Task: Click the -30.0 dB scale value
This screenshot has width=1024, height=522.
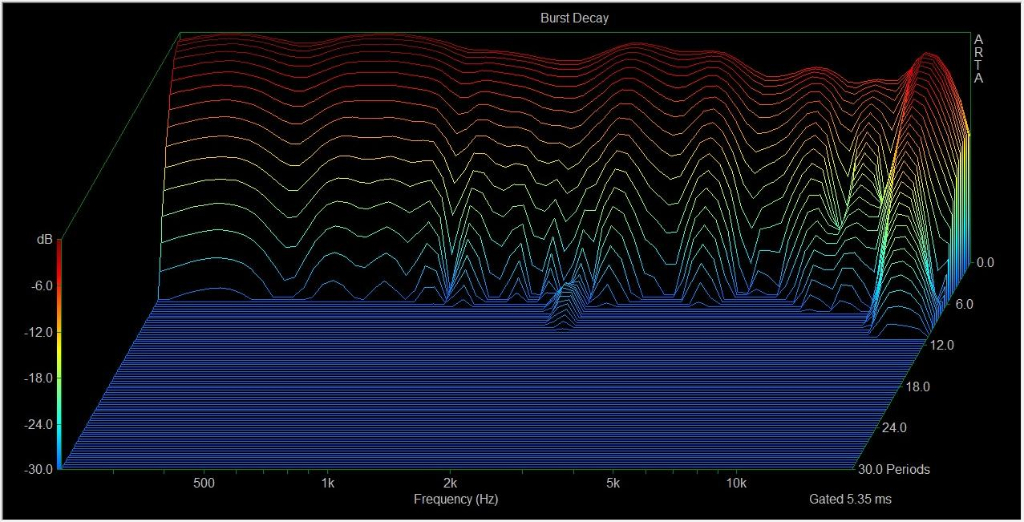Action: click(x=37, y=469)
